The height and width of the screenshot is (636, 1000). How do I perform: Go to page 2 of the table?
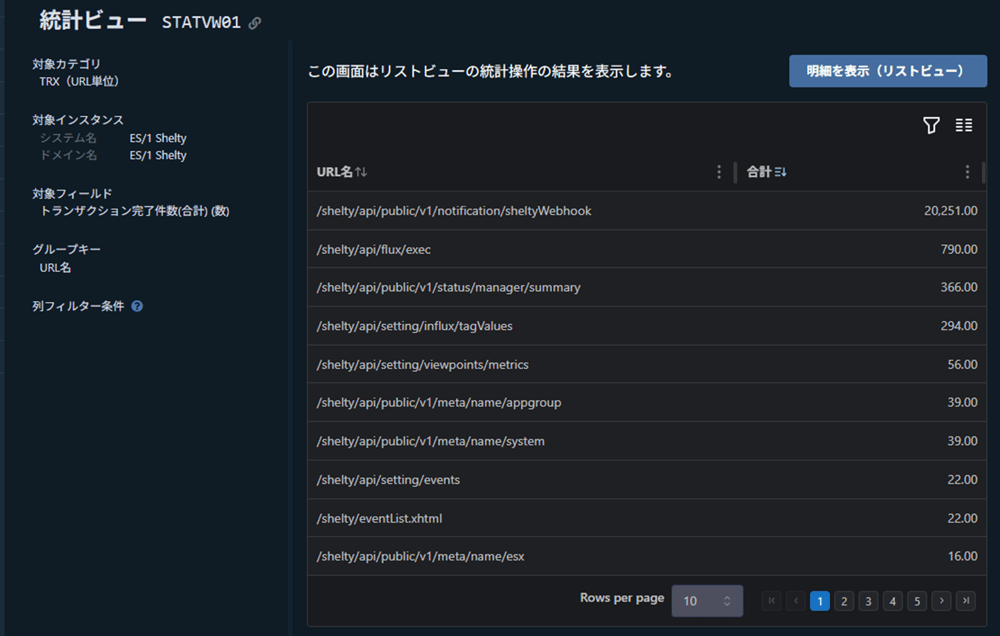click(844, 601)
